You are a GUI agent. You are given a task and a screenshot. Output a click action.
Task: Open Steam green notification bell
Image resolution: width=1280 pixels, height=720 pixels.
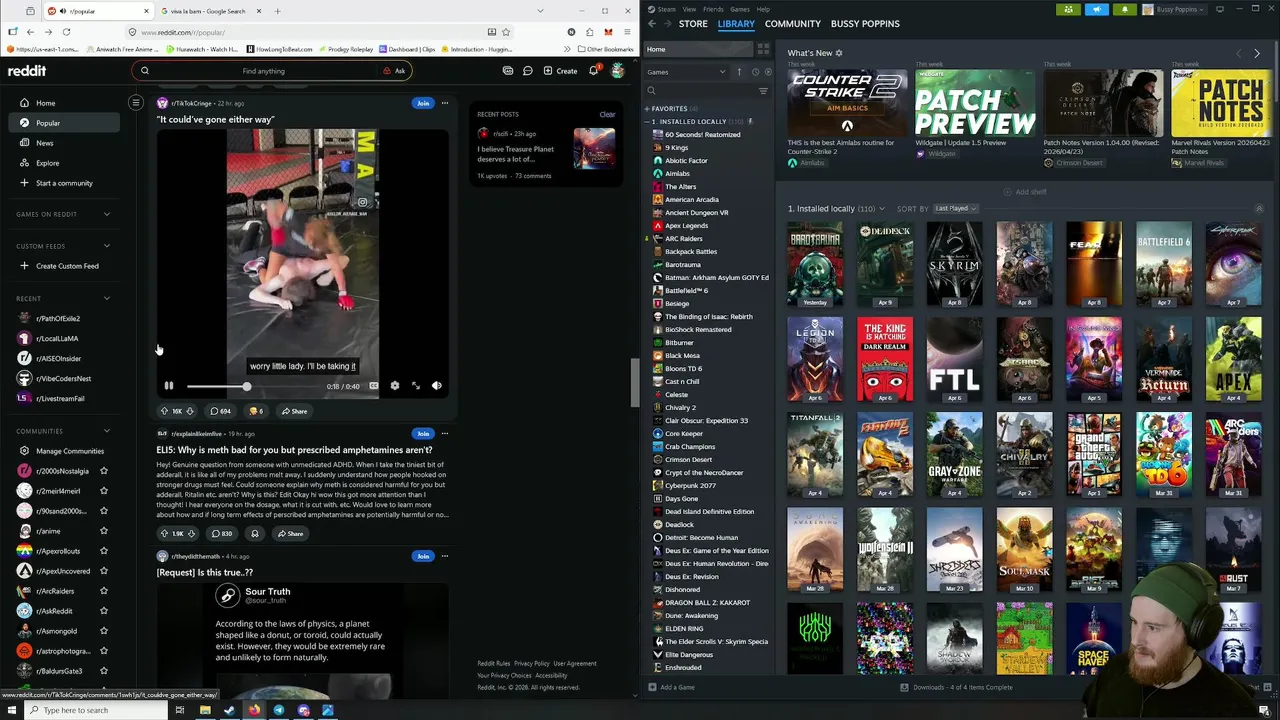pos(1124,9)
